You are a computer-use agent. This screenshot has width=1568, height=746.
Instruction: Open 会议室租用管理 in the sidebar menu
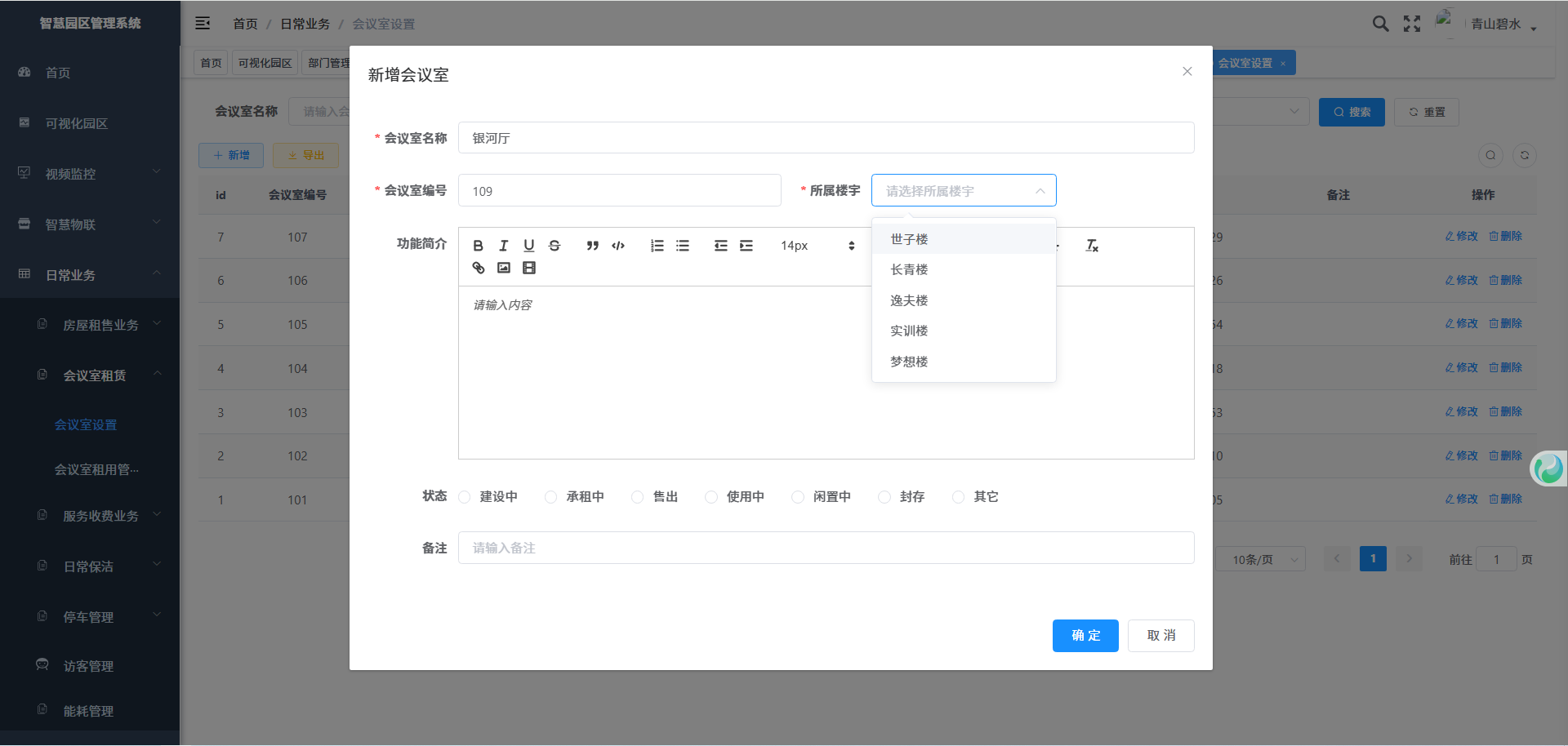(x=96, y=469)
